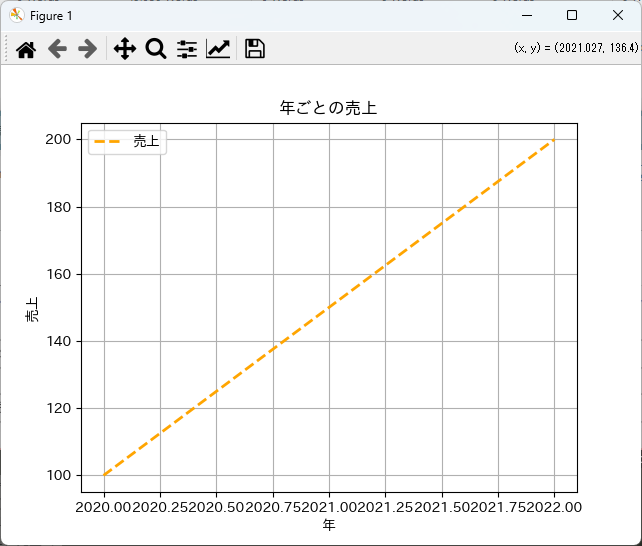Reset the plot to original view with Home
Screen dimensions: 642x546
(x=26, y=49)
